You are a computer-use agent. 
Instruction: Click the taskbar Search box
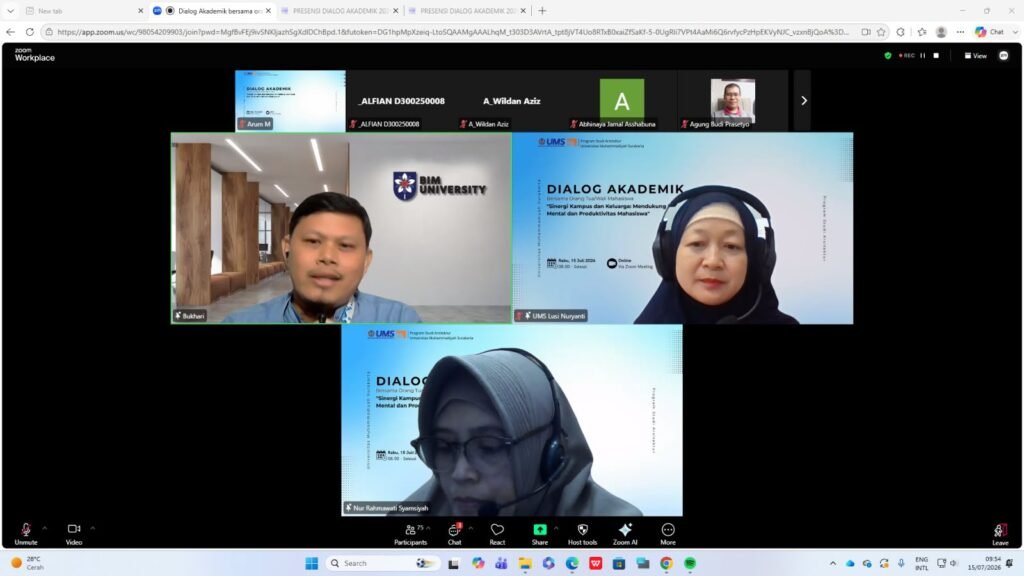pos(381,563)
